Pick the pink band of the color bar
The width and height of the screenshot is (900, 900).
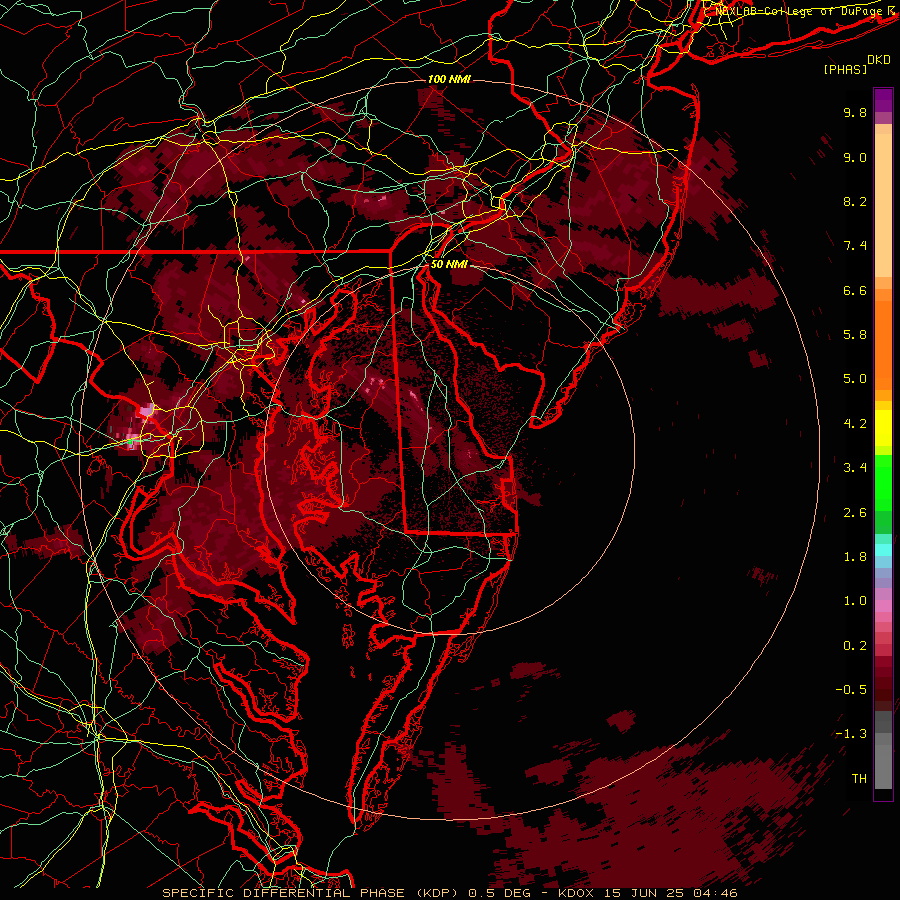(883, 606)
